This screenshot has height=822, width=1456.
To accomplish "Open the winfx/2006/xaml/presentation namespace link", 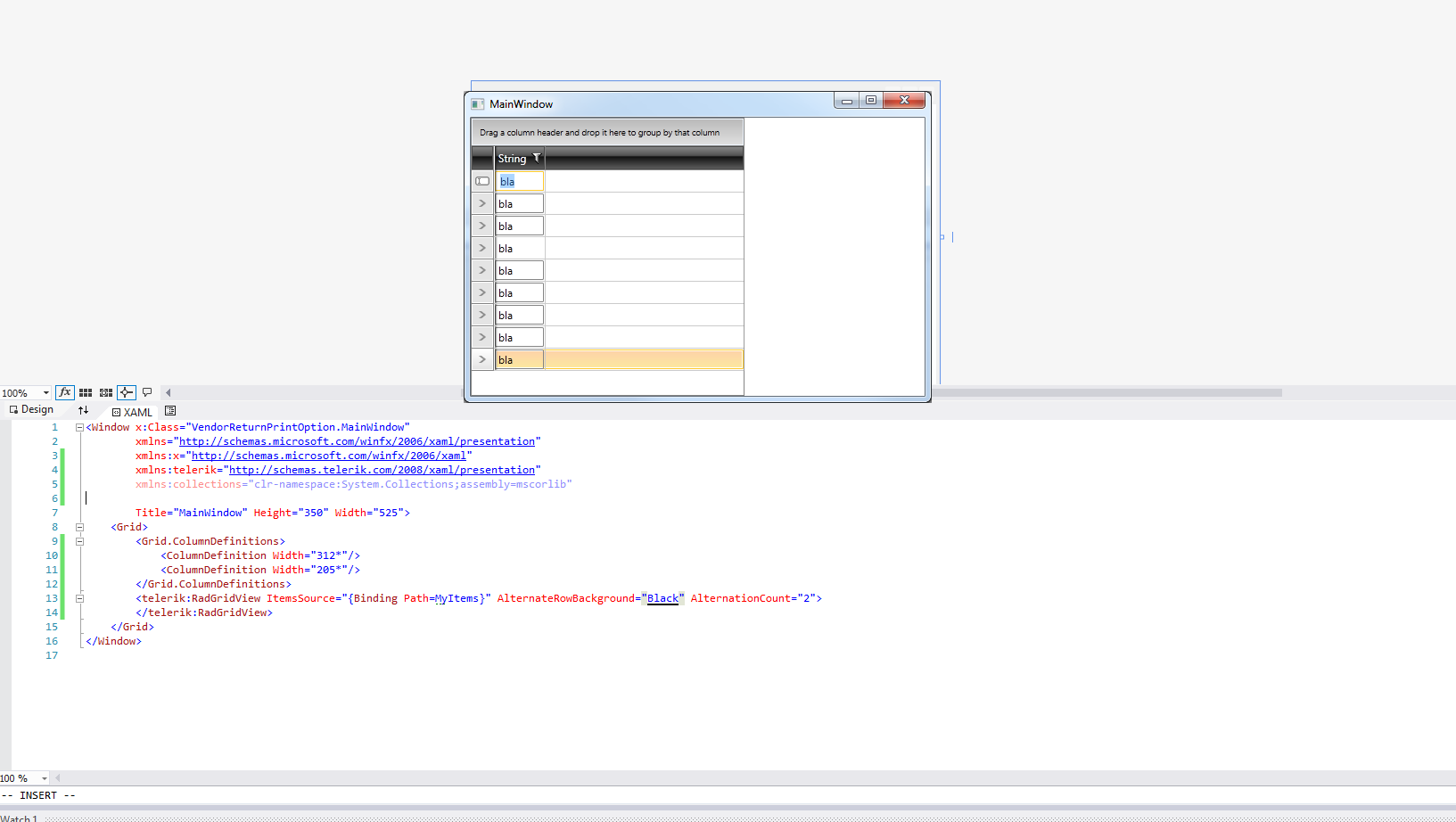I will [x=357, y=441].
